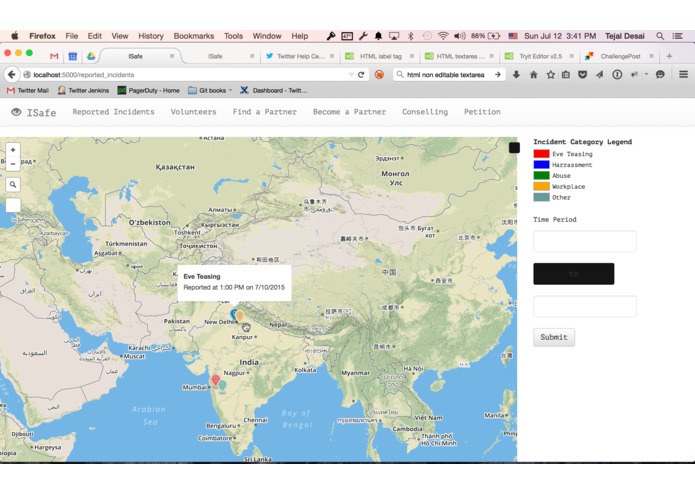Click the orange Workplace legend swatch
Screen dimensions: 695x494
541,186
